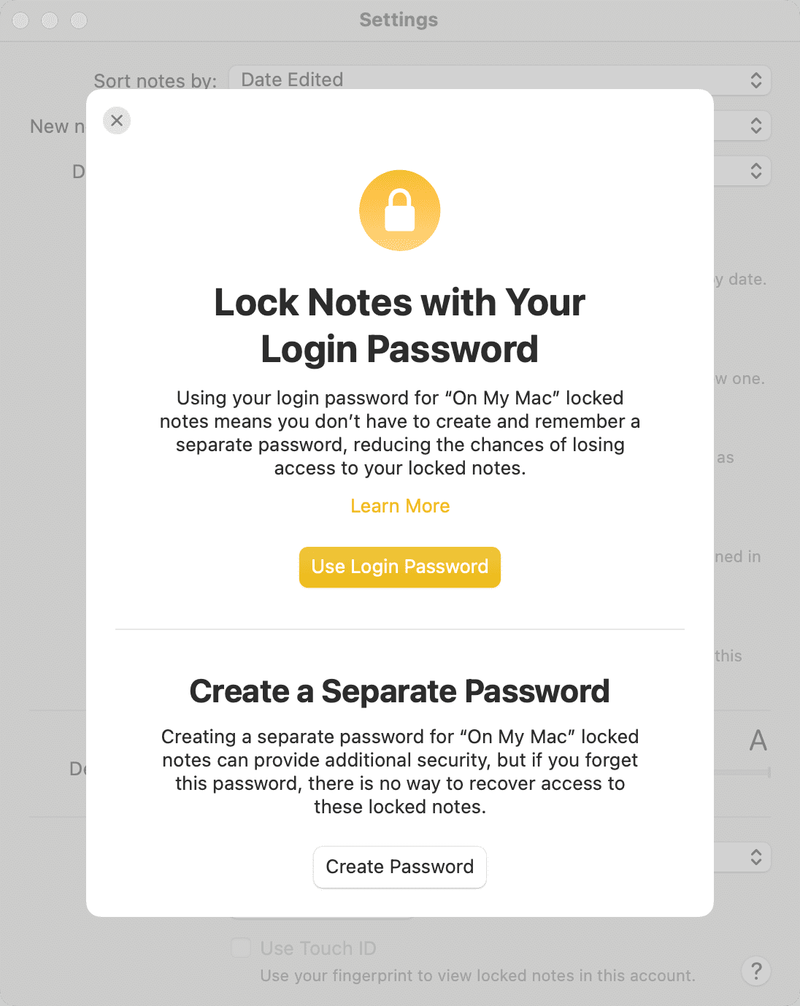Click the green zoom window button
800x1006 pixels.
tap(79, 20)
